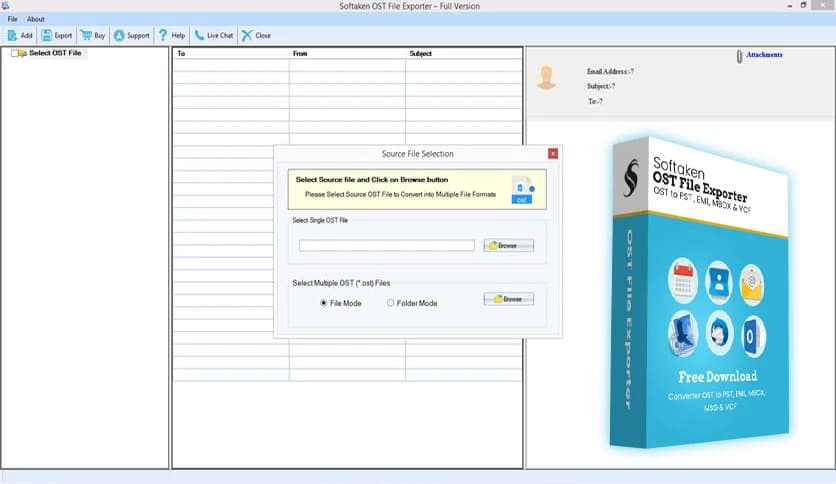836x484 pixels.
Task: Open Support from the toolbar
Action: click(x=131, y=35)
